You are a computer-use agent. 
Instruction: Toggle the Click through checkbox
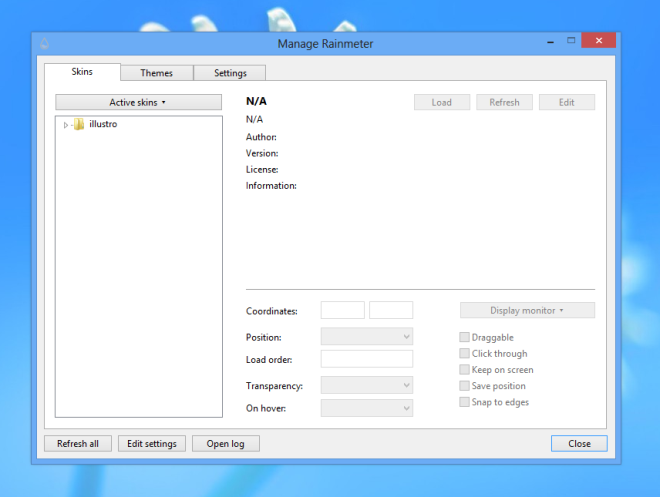[x=464, y=353]
